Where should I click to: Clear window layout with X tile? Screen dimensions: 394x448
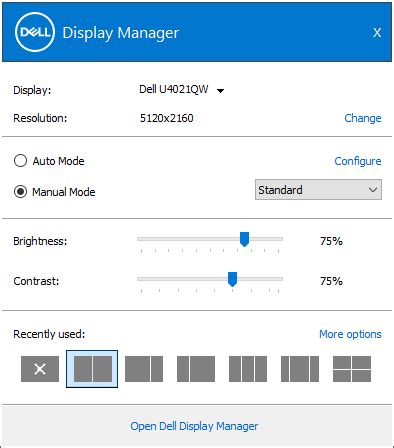40,369
